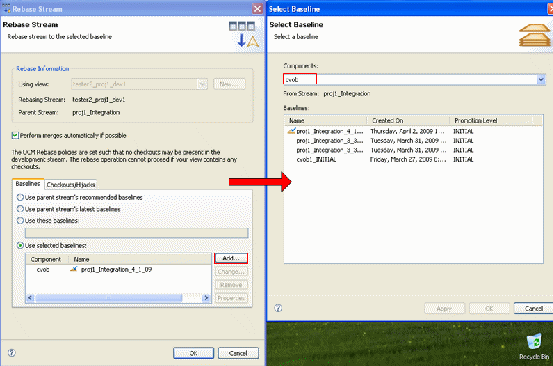
Task: Select Use parent stream's recommended baselines
Action: pos(20,197)
